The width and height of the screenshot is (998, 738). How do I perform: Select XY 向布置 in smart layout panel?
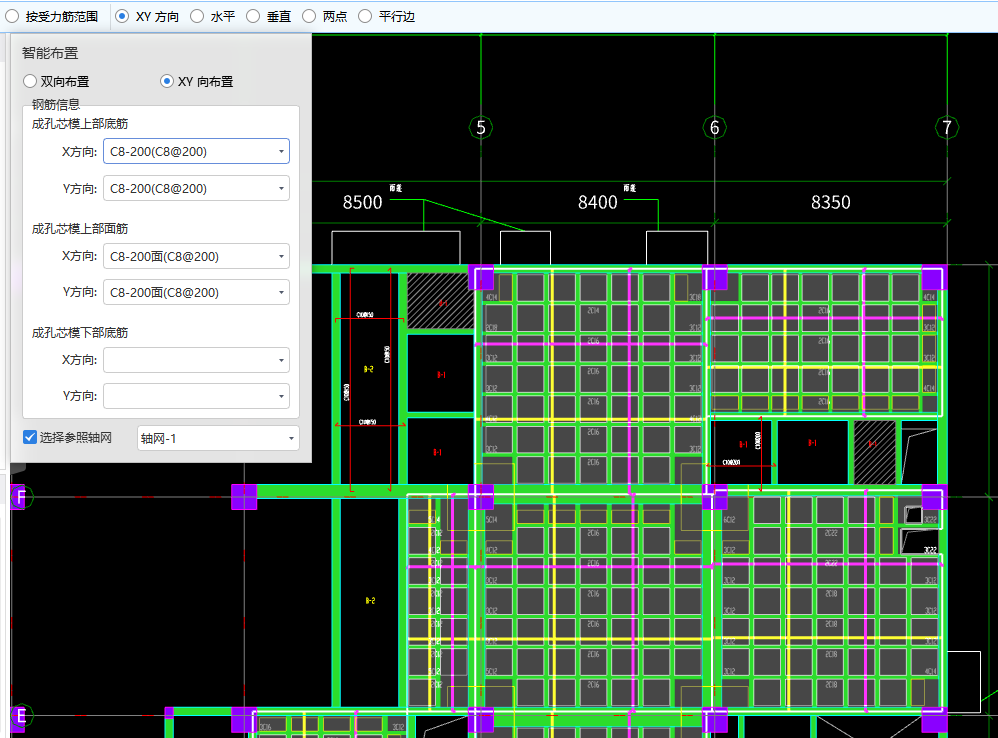click(x=167, y=82)
